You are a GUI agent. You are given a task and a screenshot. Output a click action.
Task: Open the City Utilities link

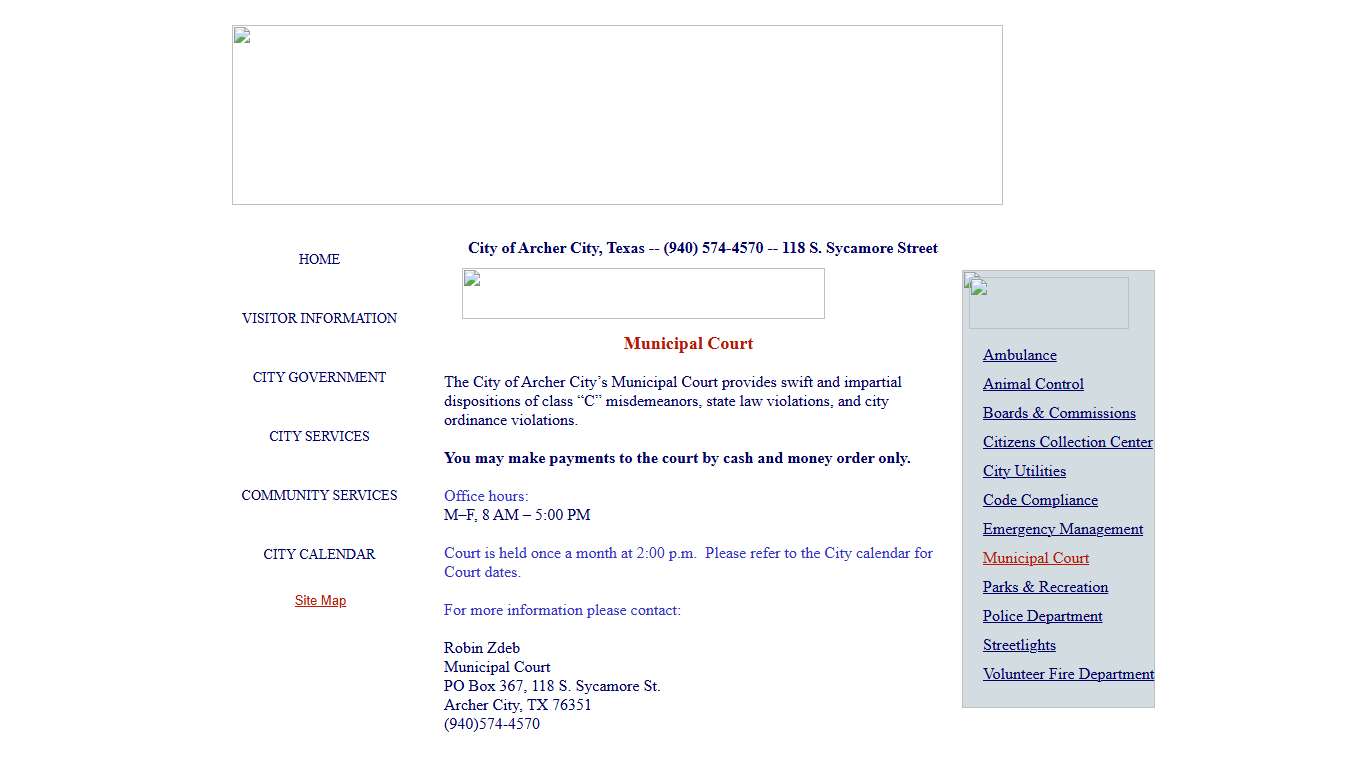click(1024, 471)
